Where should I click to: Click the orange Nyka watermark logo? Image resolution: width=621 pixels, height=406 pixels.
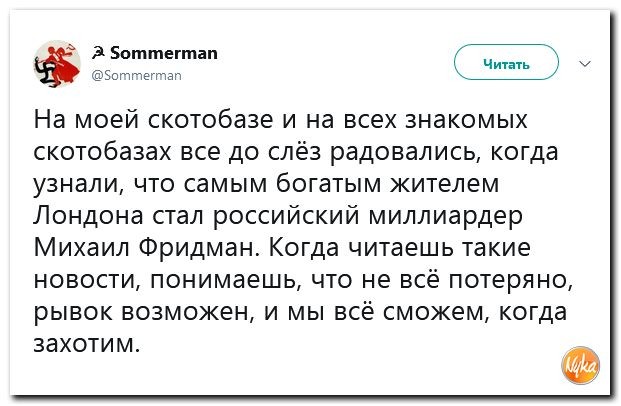(580, 365)
